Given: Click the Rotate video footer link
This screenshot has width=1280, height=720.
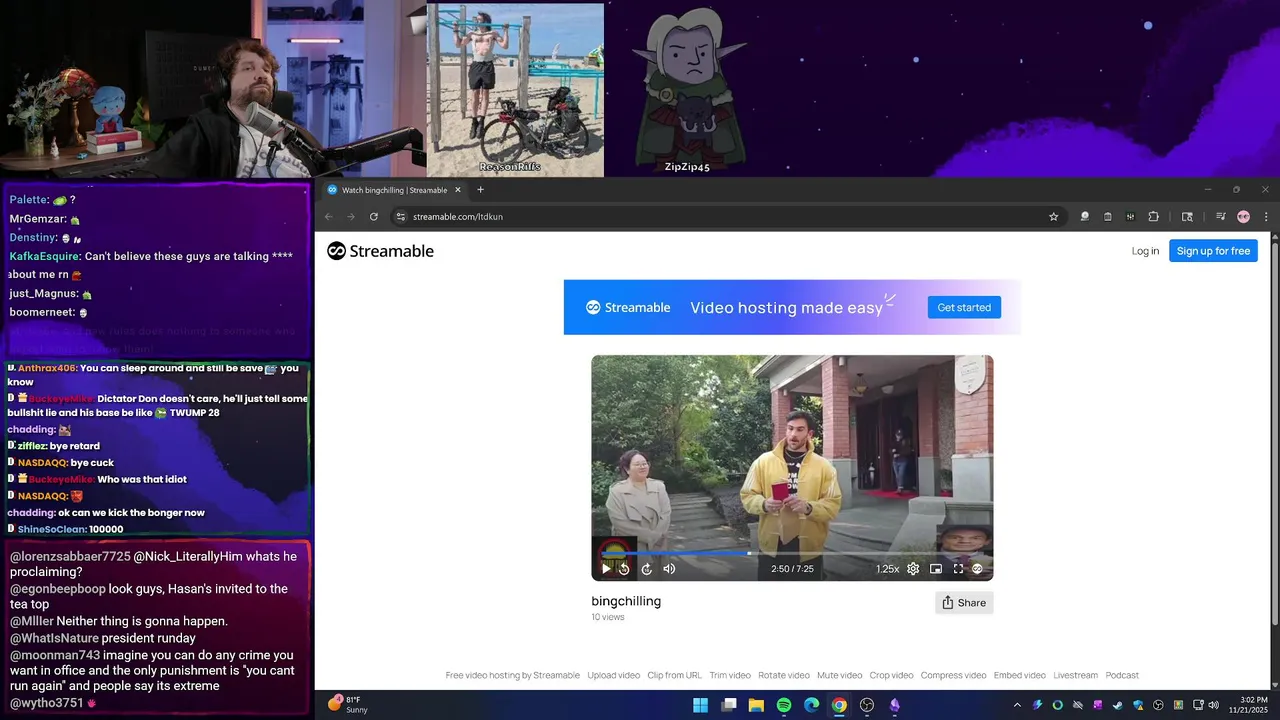Looking at the screenshot, I should [x=784, y=675].
